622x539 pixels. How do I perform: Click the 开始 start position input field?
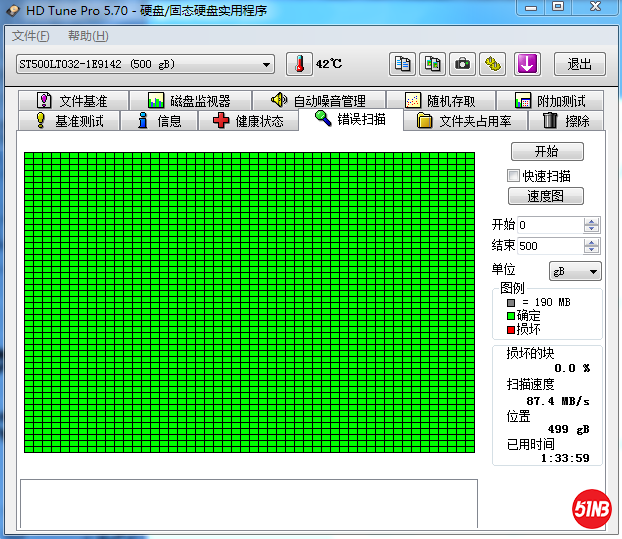[551, 225]
